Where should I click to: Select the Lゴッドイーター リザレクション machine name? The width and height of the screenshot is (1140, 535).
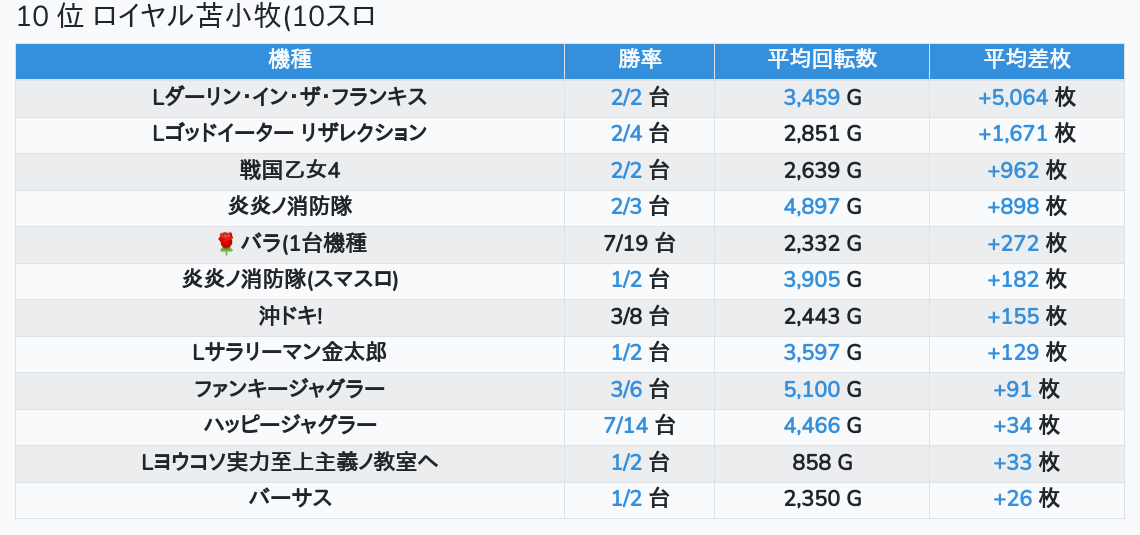pyautogui.click(x=290, y=134)
